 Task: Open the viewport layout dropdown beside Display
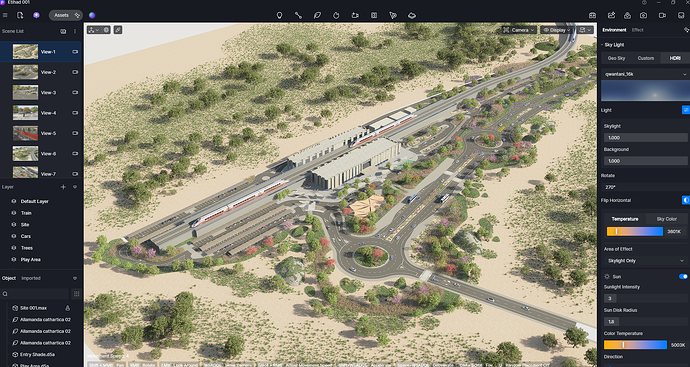coord(586,30)
